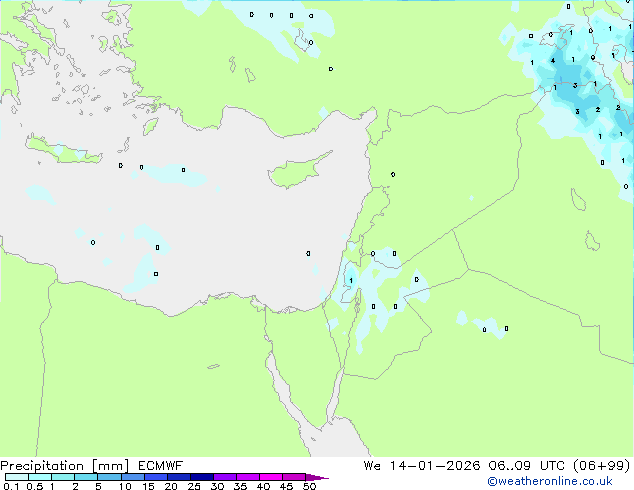Pick the 10–15 mm legend color swatch

pos(133,477)
